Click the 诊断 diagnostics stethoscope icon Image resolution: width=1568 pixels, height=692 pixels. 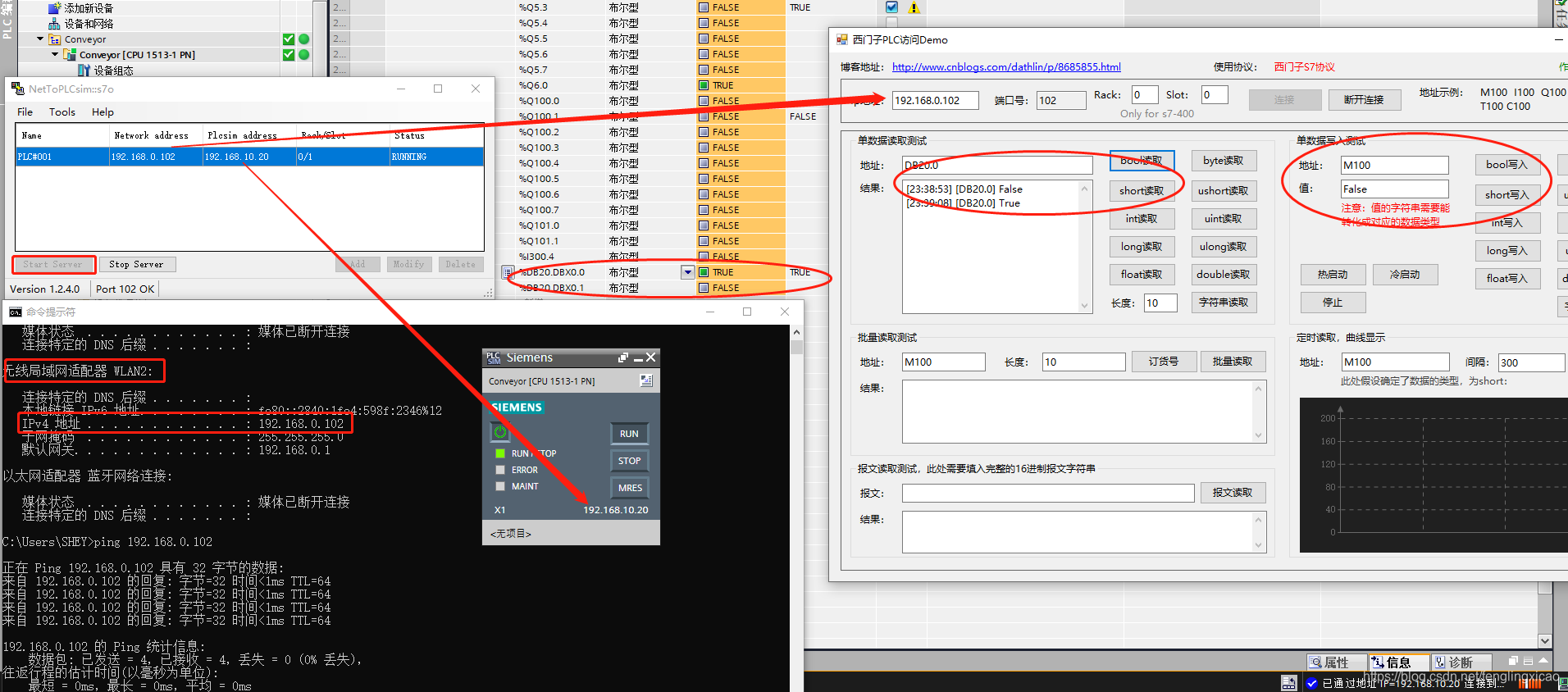(x=1440, y=662)
